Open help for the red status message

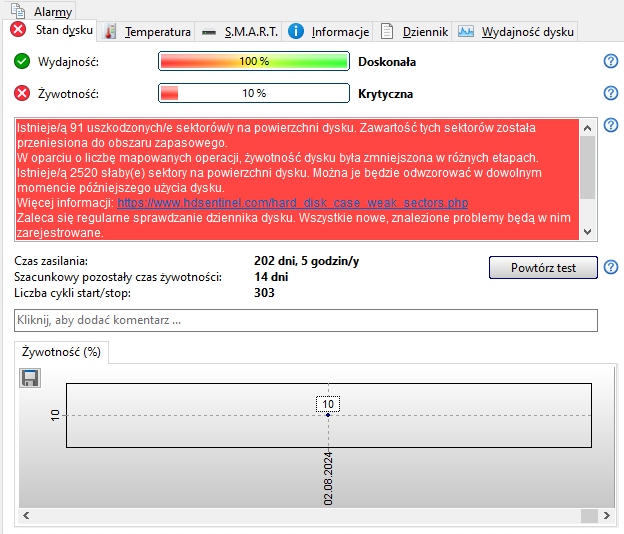(x=611, y=125)
